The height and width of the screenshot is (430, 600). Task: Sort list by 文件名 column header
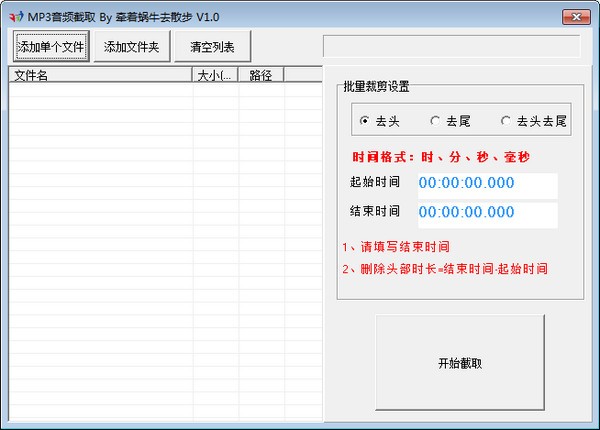coord(100,75)
